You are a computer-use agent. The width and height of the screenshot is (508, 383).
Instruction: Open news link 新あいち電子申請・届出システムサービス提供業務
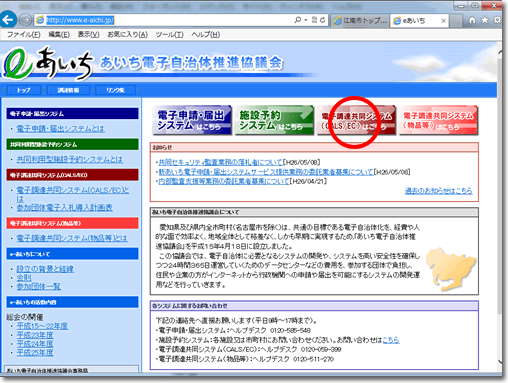[x=266, y=172]
